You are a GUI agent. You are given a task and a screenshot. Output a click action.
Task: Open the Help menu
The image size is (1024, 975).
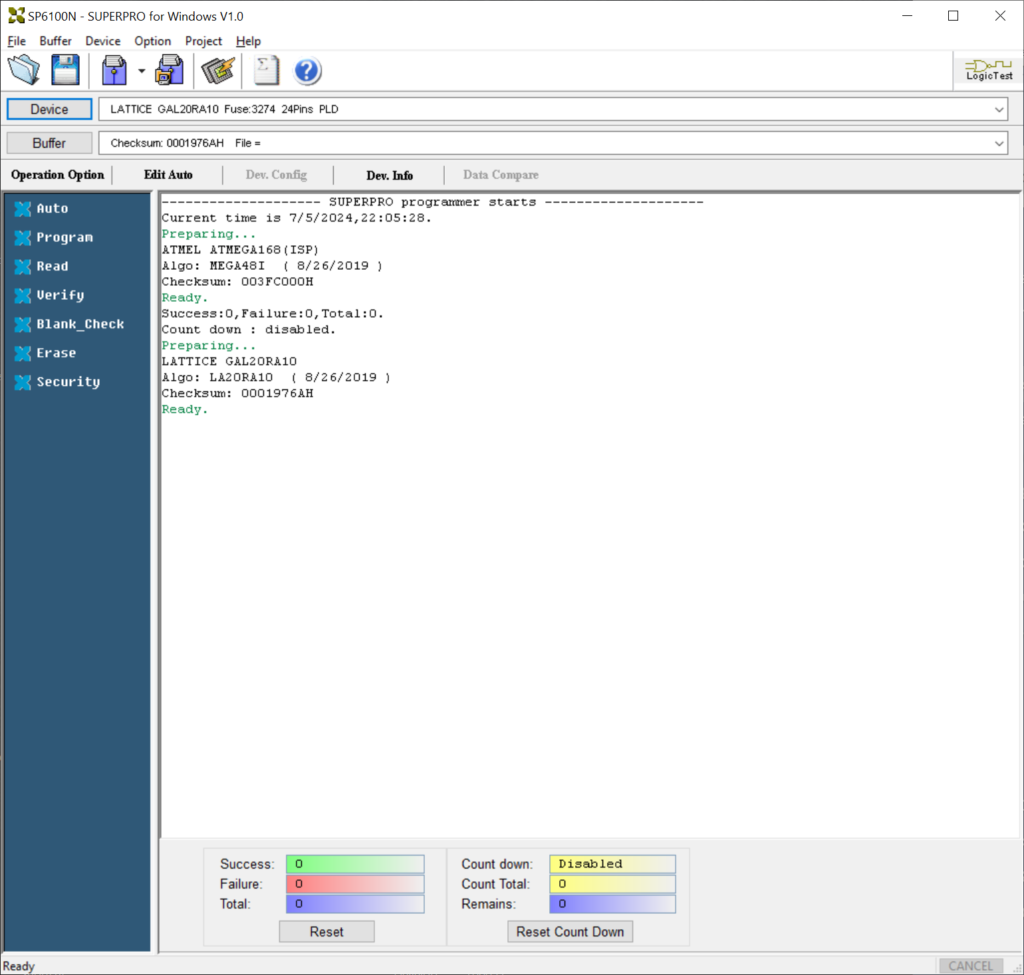248,41
